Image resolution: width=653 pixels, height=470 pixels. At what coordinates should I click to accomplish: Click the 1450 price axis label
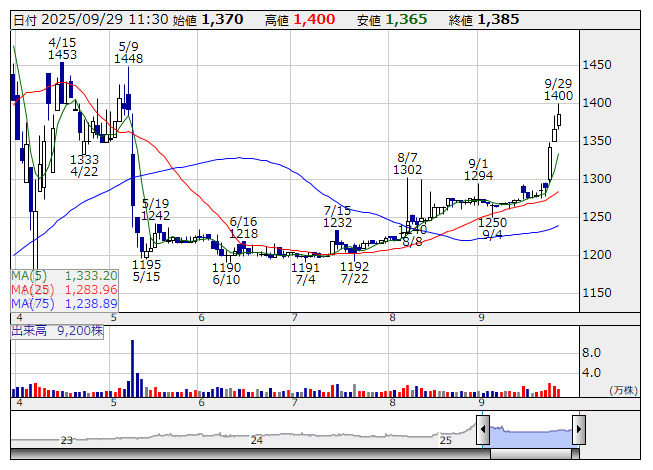[x=597, y=65]
